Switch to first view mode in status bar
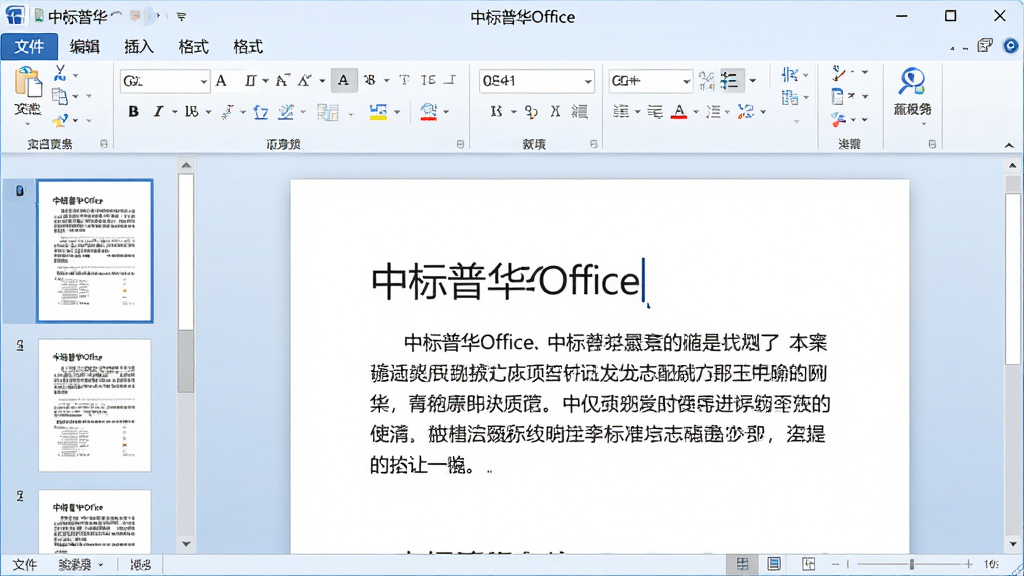Screen dimensions: 1024x576 tap(743, 564)
